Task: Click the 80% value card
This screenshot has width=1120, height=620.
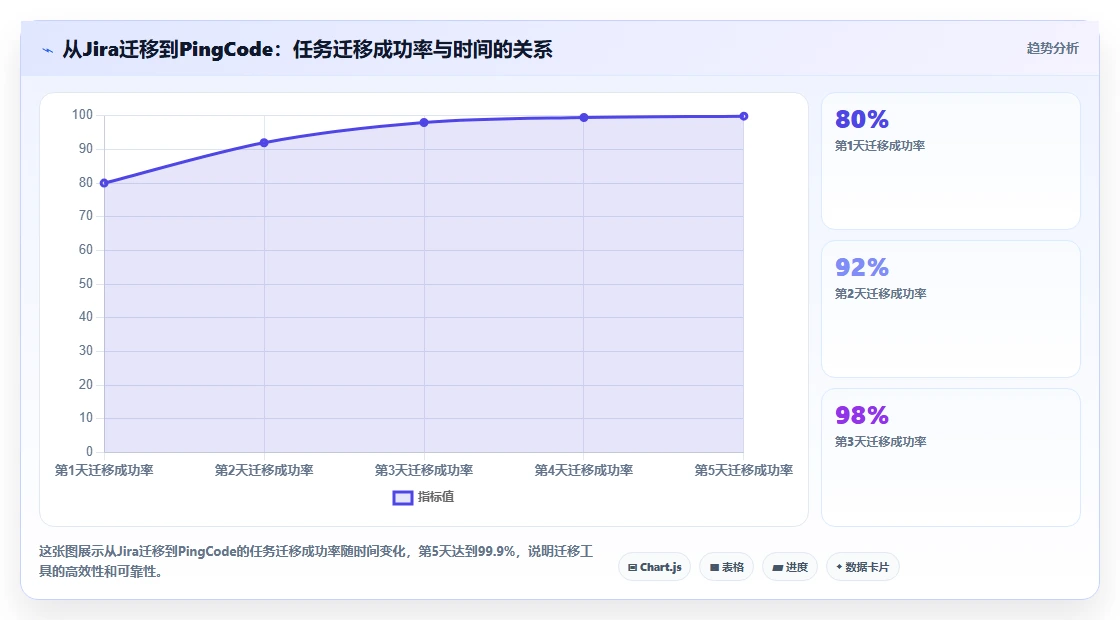Action: click(x=951, y=161)
